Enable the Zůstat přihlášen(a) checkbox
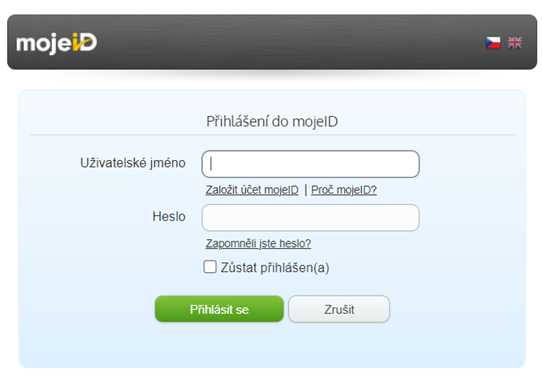The width and height of the screenshot is (542, 385). pyautogui.click(x=210, y=267)
